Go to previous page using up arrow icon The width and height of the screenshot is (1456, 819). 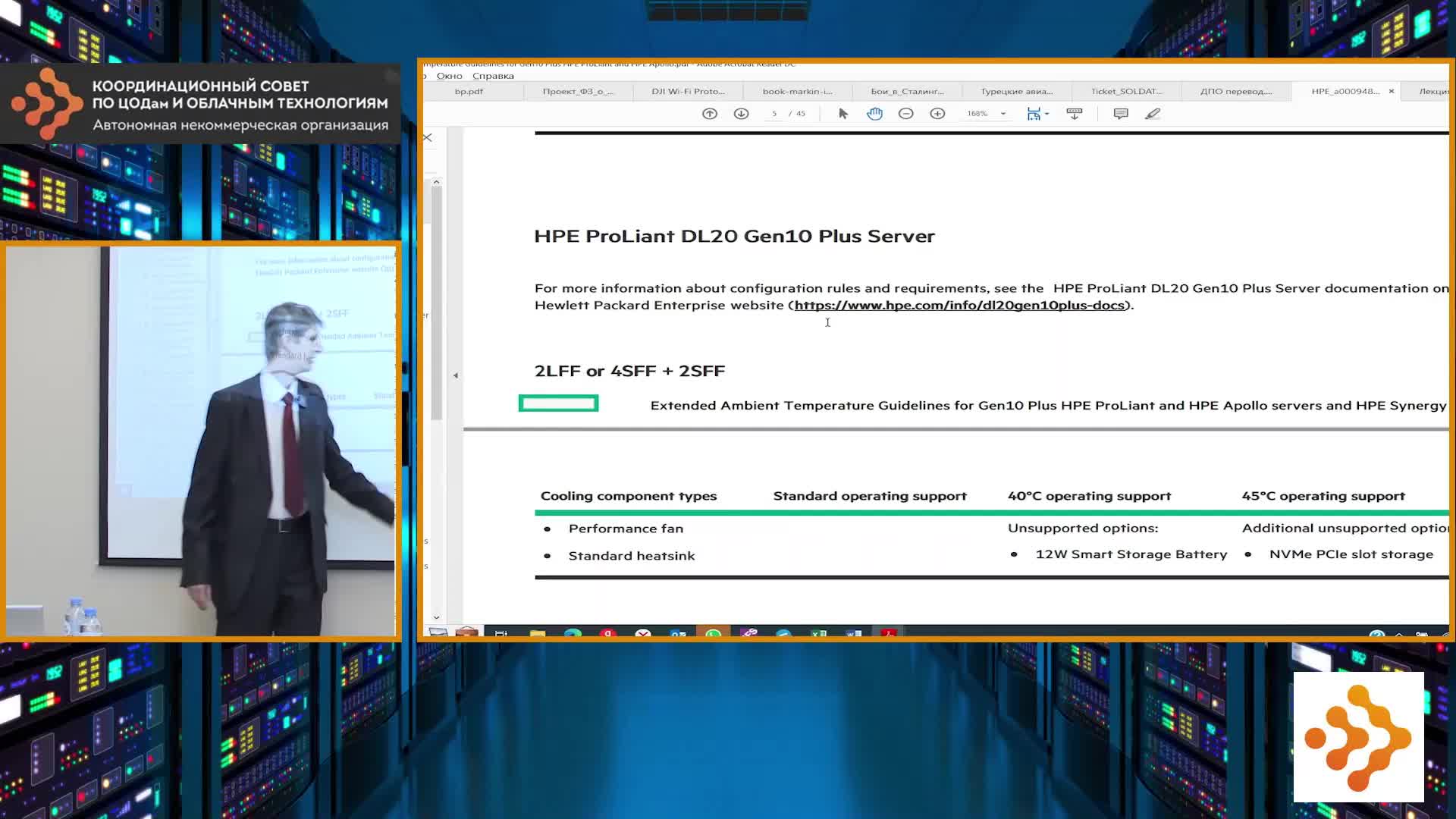pos(710,114)
